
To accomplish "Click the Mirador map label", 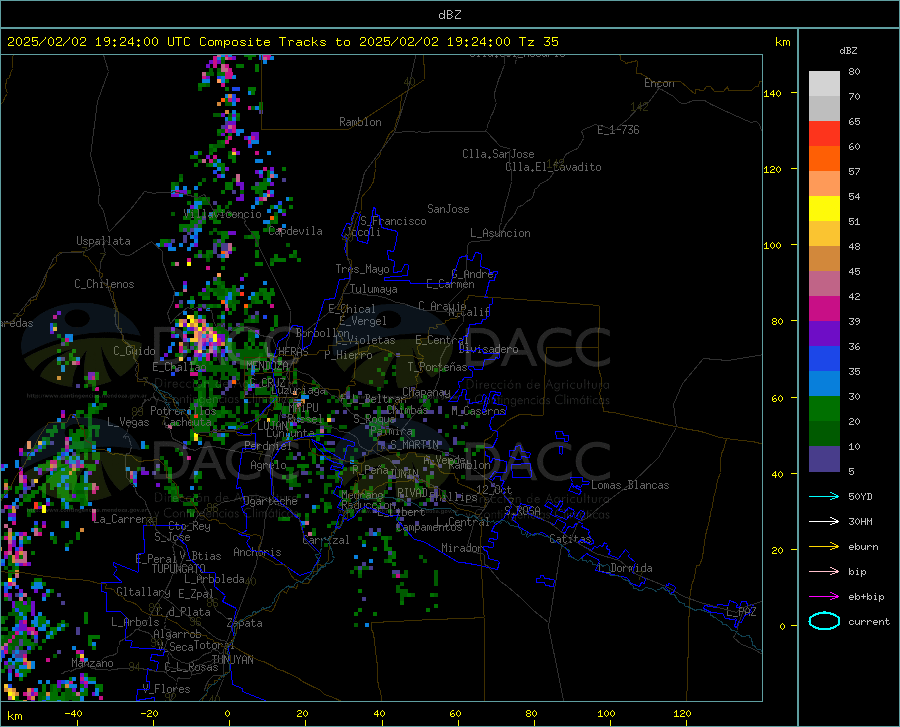I will click(462, 548).
